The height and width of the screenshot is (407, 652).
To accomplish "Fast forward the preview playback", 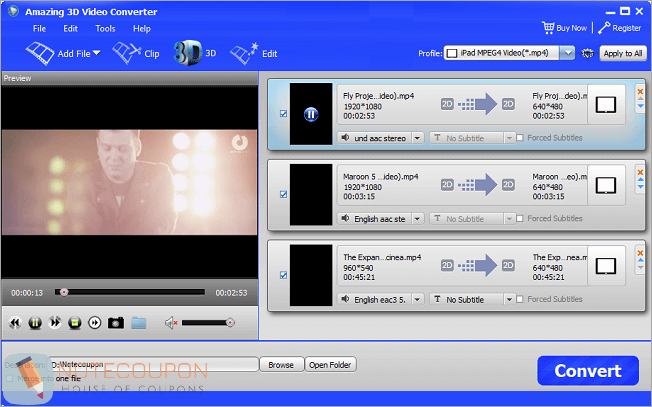I will (x=55, y=323).
